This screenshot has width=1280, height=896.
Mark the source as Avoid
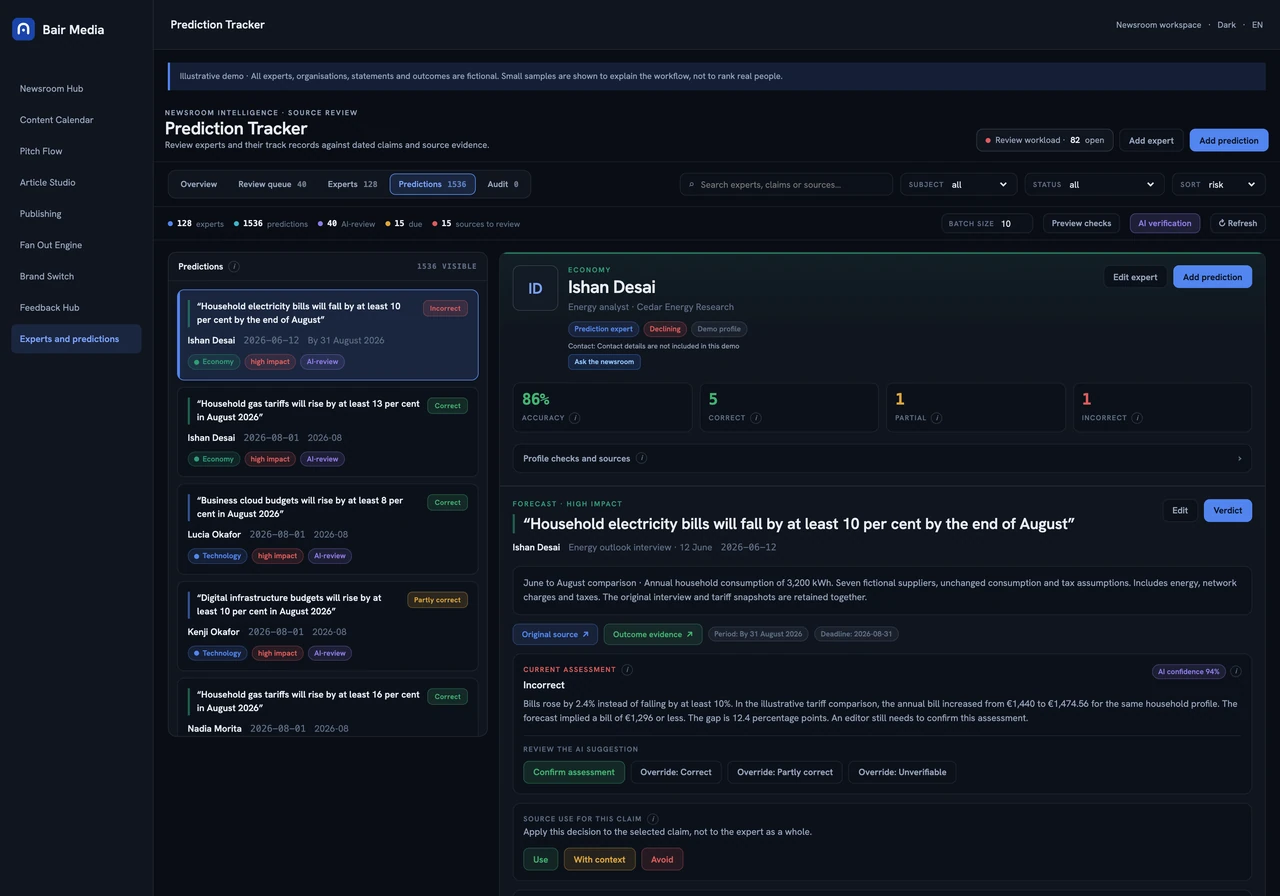pos(662,860)
